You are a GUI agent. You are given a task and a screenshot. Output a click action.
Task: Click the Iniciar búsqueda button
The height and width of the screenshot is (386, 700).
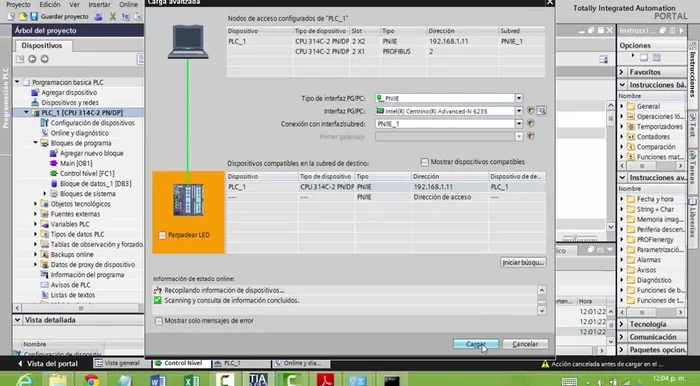tap(523, 262)
